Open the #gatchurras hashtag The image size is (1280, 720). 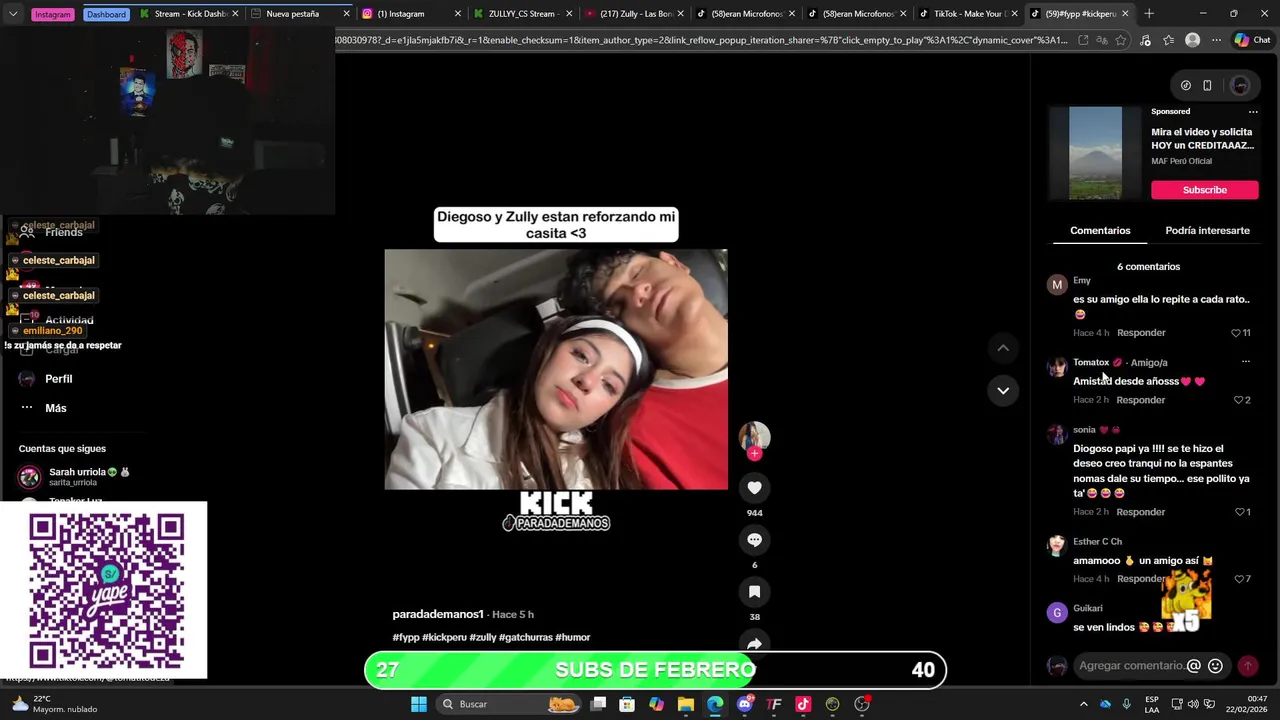[525, 637]
